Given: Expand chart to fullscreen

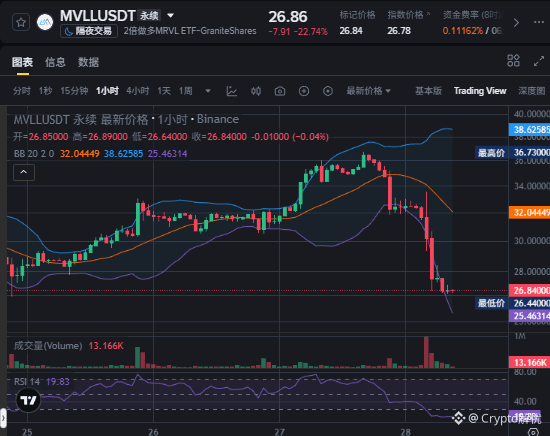Looking at the screenshot, I should (539, 61).
